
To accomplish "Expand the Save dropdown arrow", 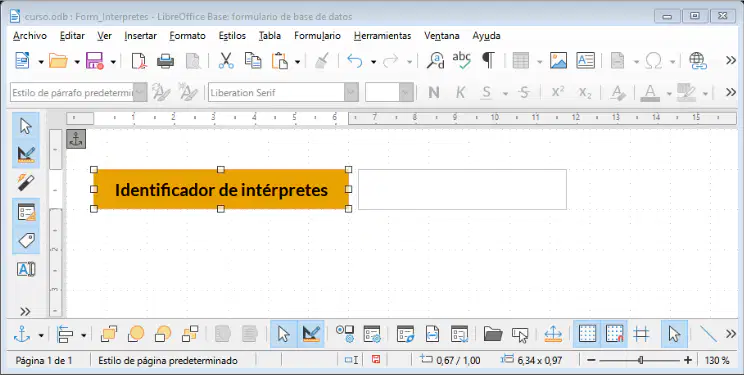I will [113, 62].
